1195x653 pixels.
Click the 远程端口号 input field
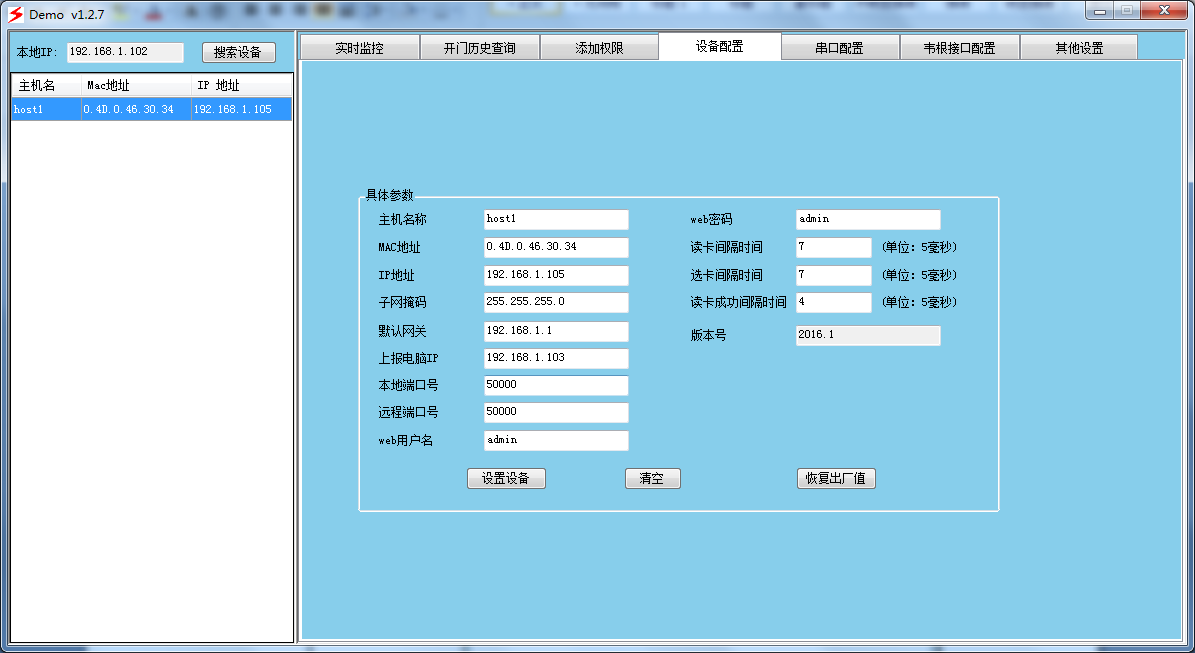coord(556,412)
